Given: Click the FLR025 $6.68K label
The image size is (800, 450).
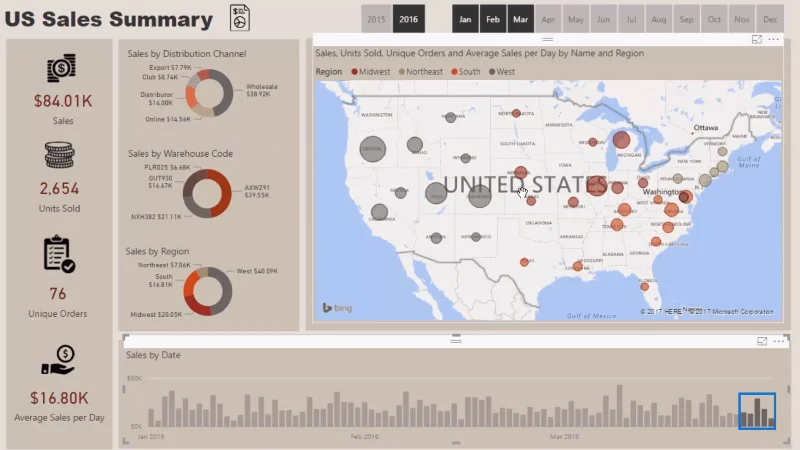Looking at the screenshot, I should click(x=167, y=167).
